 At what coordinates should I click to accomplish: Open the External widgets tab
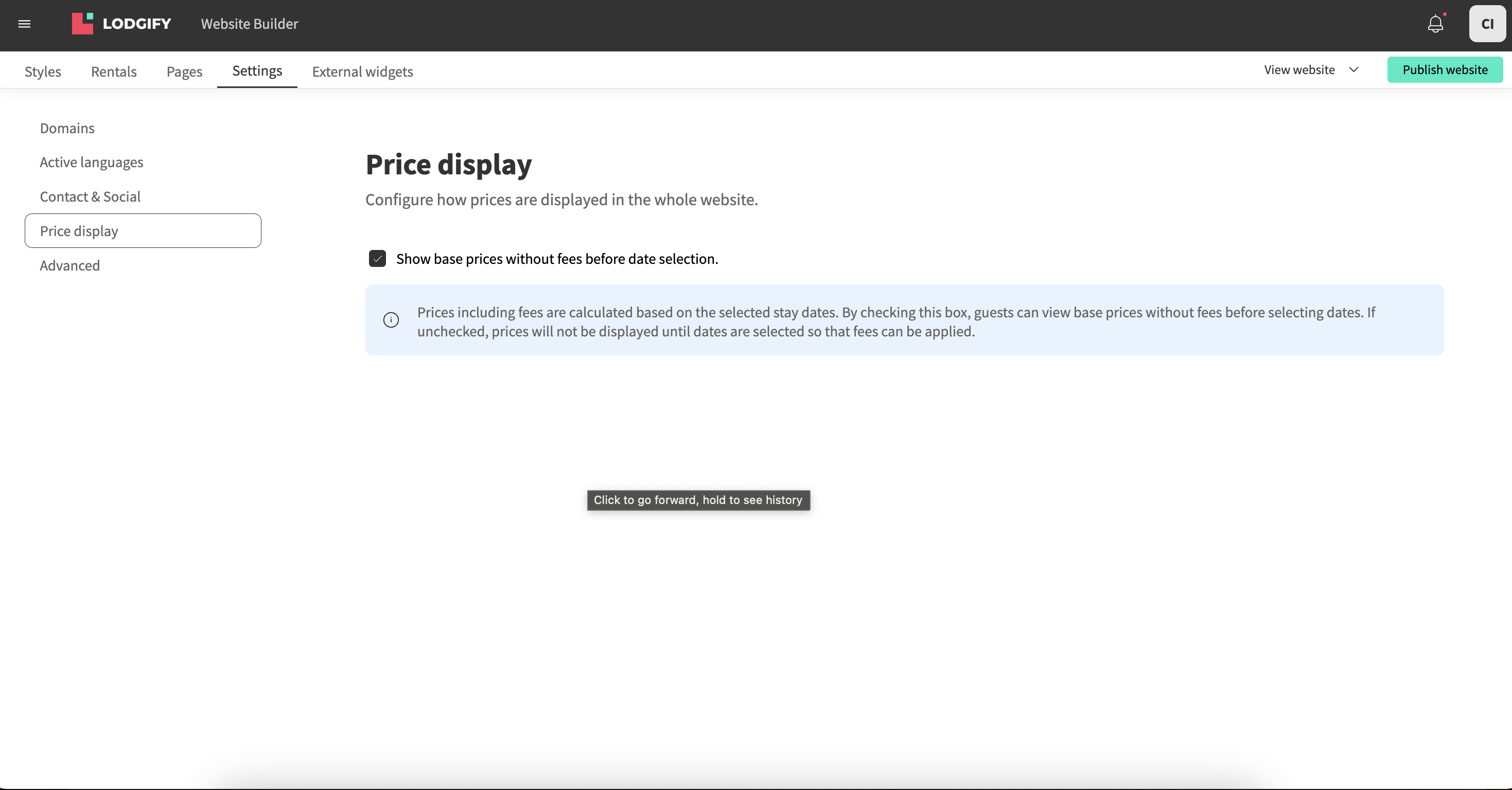click(x=363, y=71)
